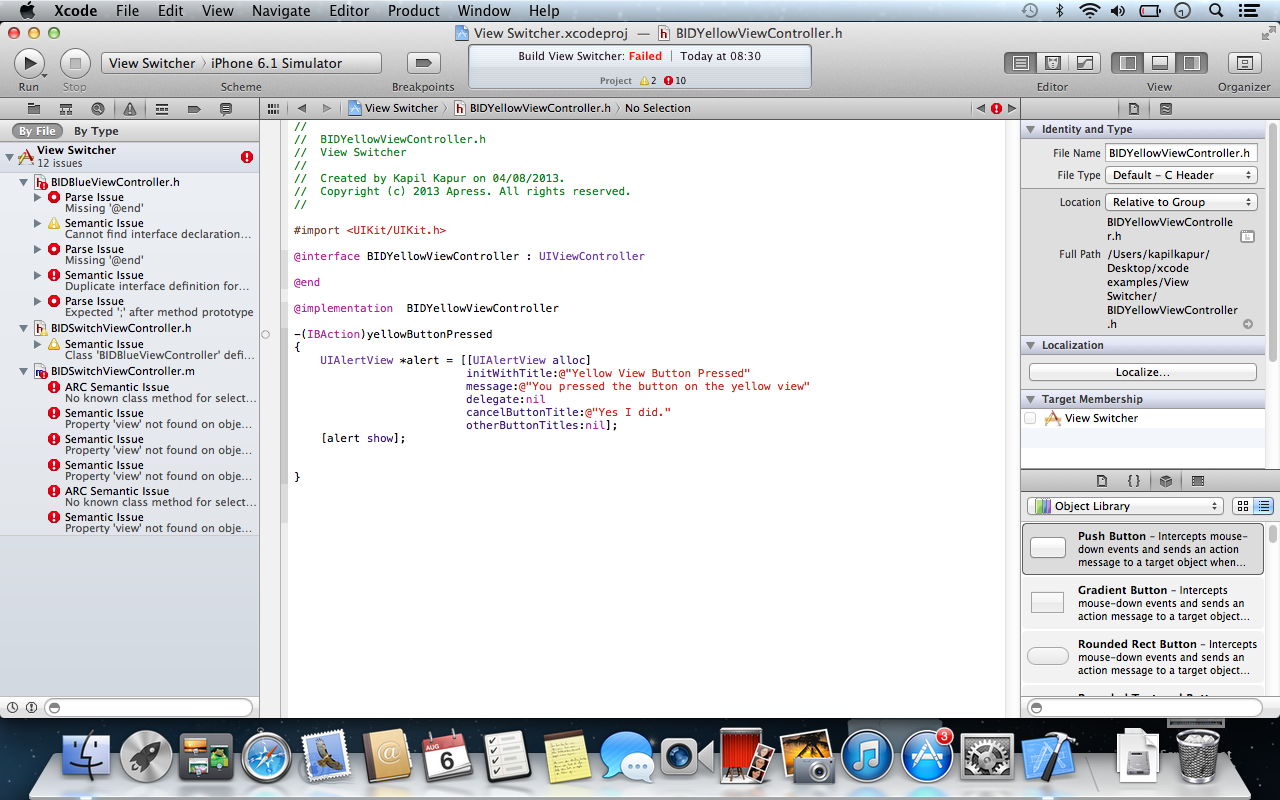
Task: Open the Location dropdown Relative to Group
Action: (1181, 202)
